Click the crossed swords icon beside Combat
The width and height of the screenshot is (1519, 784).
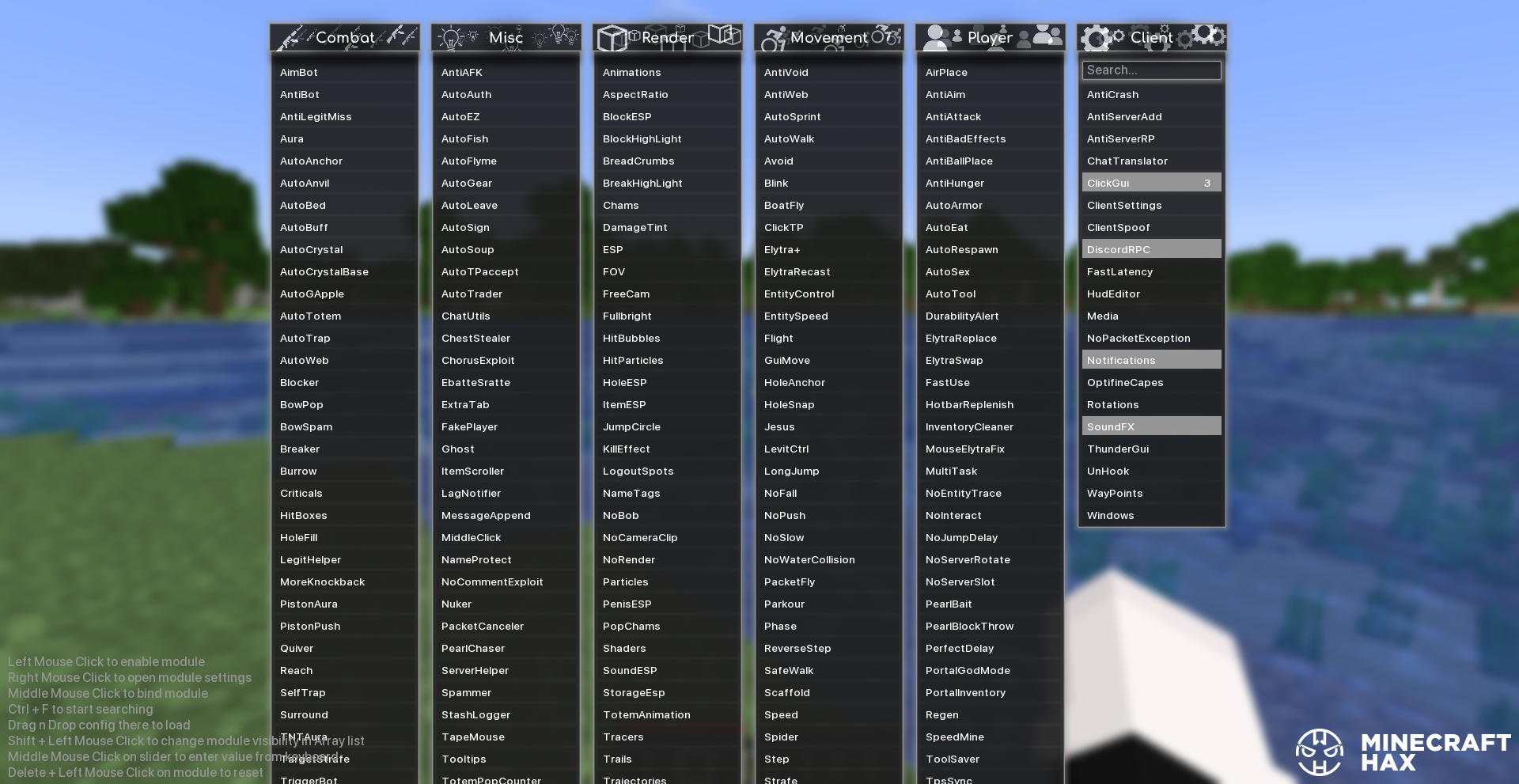pyautogui.click(x=290, y=37)
